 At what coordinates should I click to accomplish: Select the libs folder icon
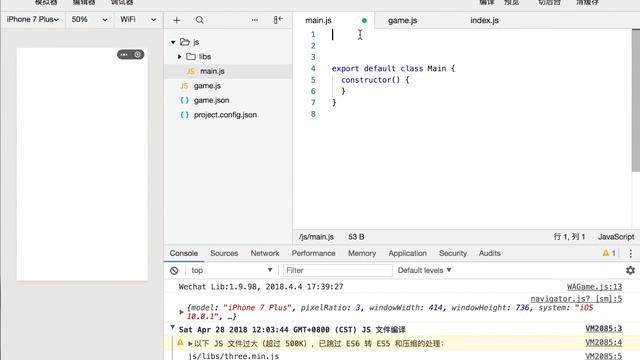click(x=191, y=56)
